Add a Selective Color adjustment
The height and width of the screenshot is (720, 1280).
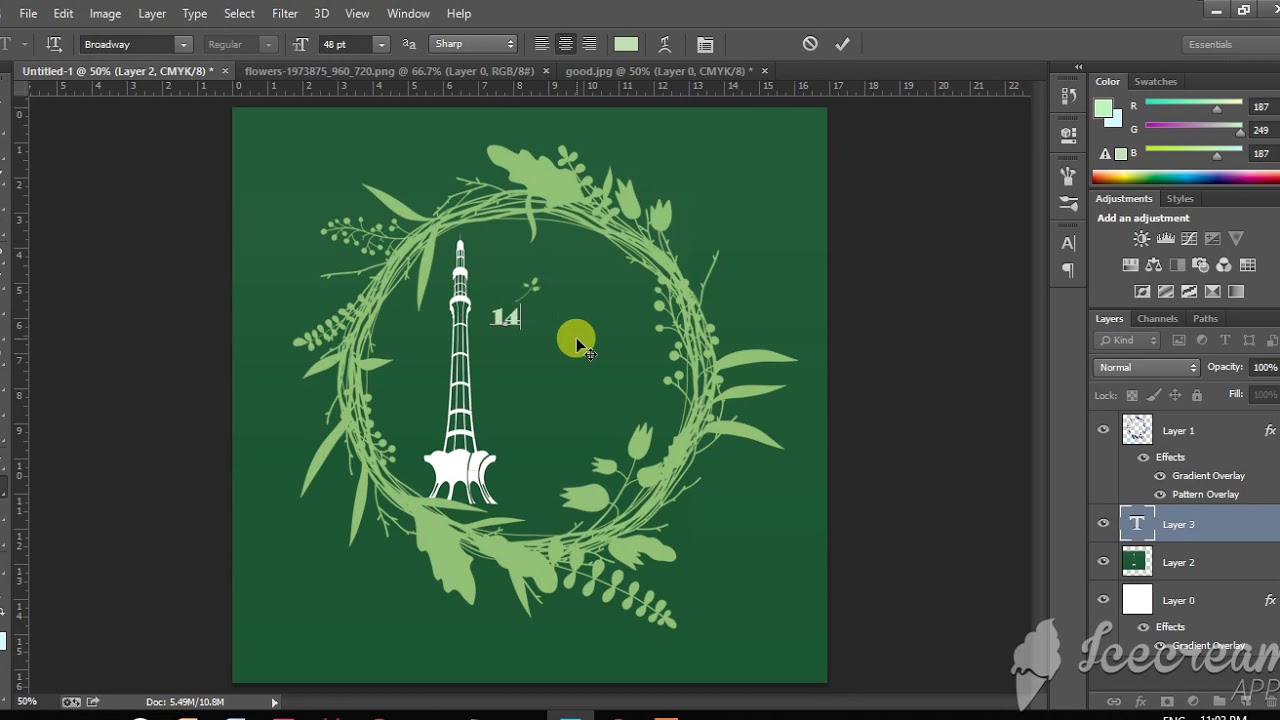point(1212,292)
